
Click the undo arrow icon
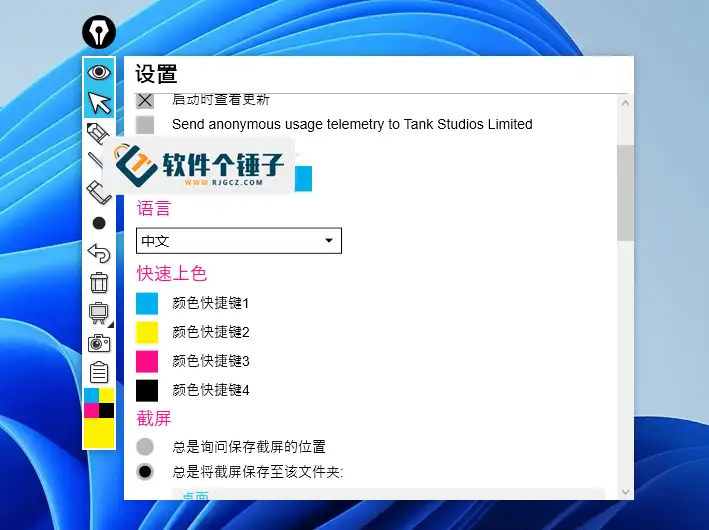point(99,253)
